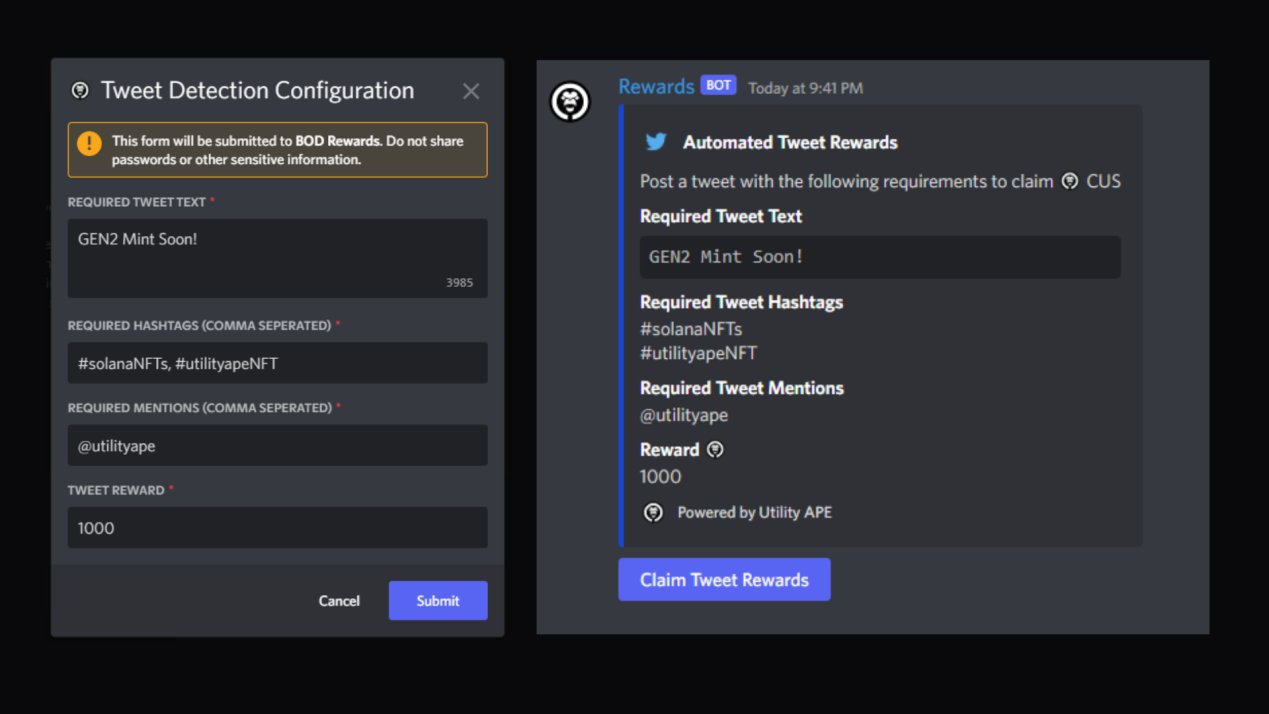Click the Tweet Reward input field
Image resolution: width=1269 pixels, height=714 pixels.
point(277,527)
